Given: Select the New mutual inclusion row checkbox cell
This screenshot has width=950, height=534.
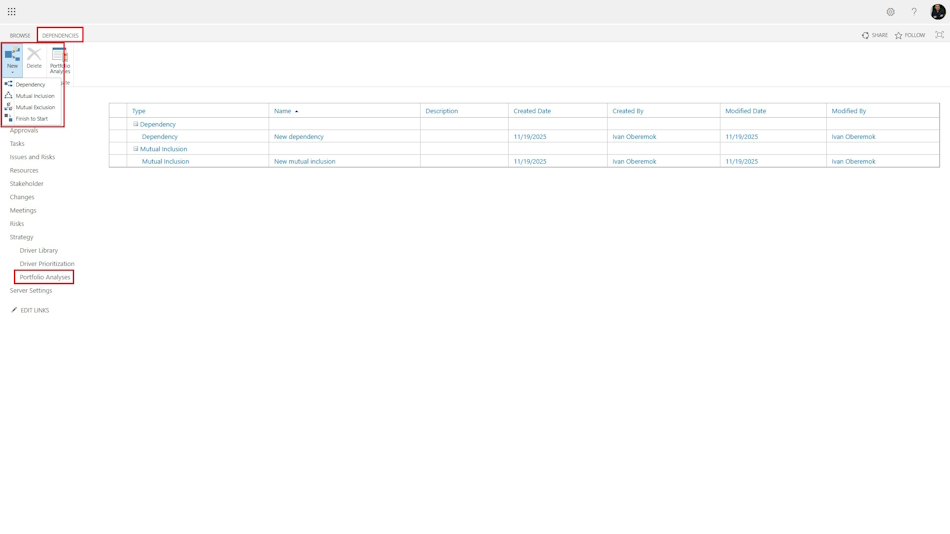Looking at the screenshot, I should [118, 161].
